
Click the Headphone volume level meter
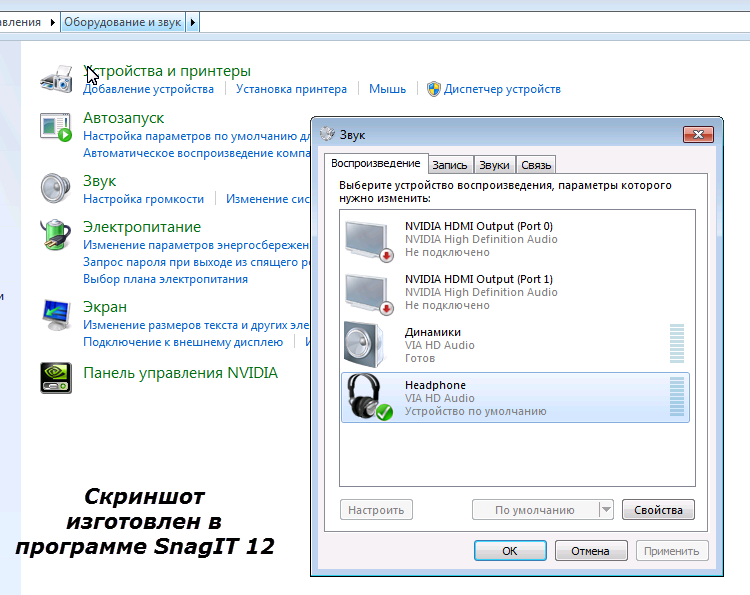(677, 397)
